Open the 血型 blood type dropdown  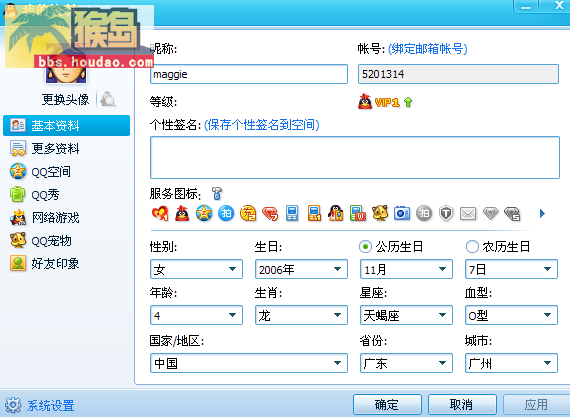(511, 315)
